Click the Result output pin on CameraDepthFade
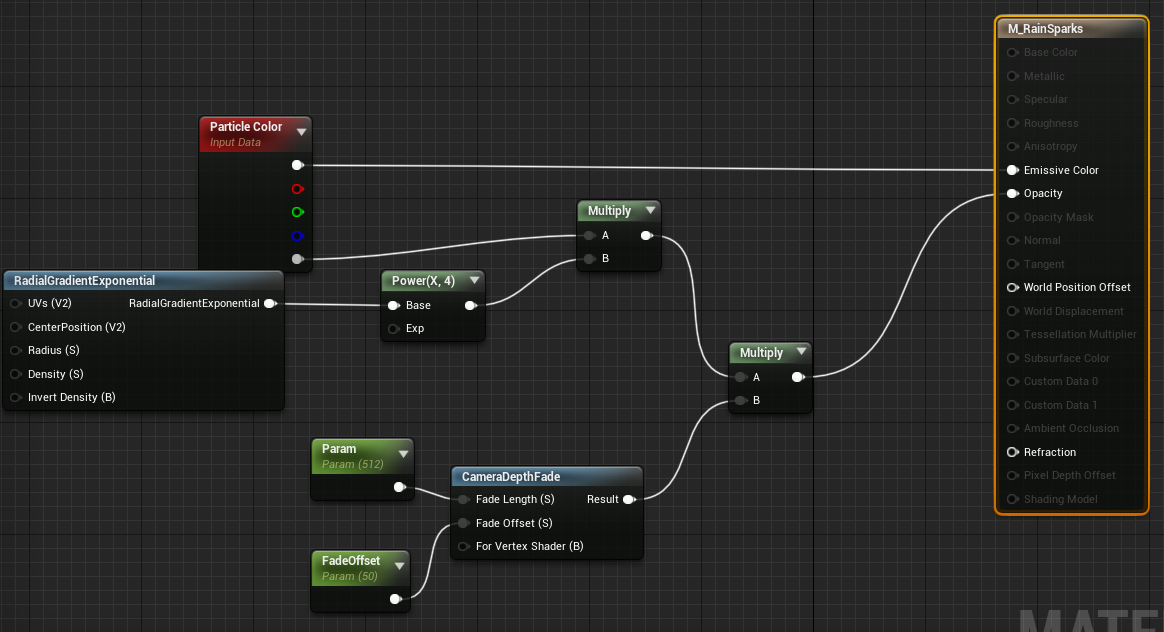1164x632 pixels. point(629,499)
